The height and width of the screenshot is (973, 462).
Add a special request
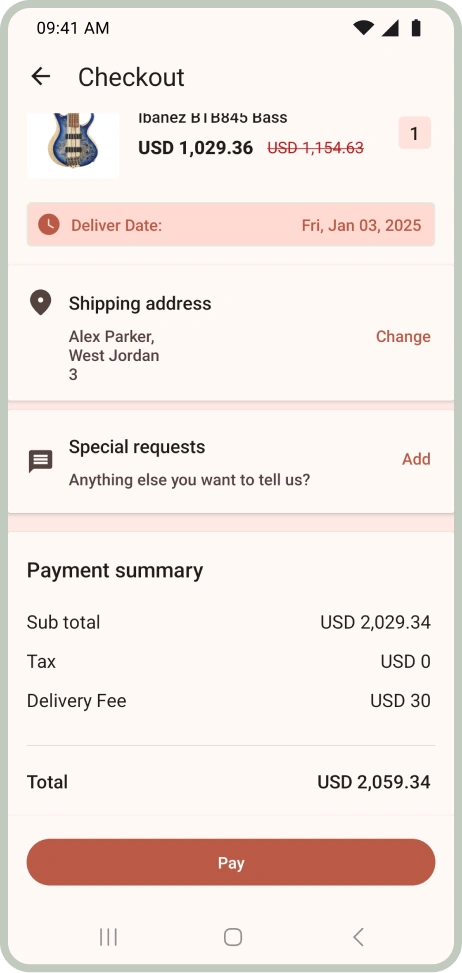(x=416, y=459)
